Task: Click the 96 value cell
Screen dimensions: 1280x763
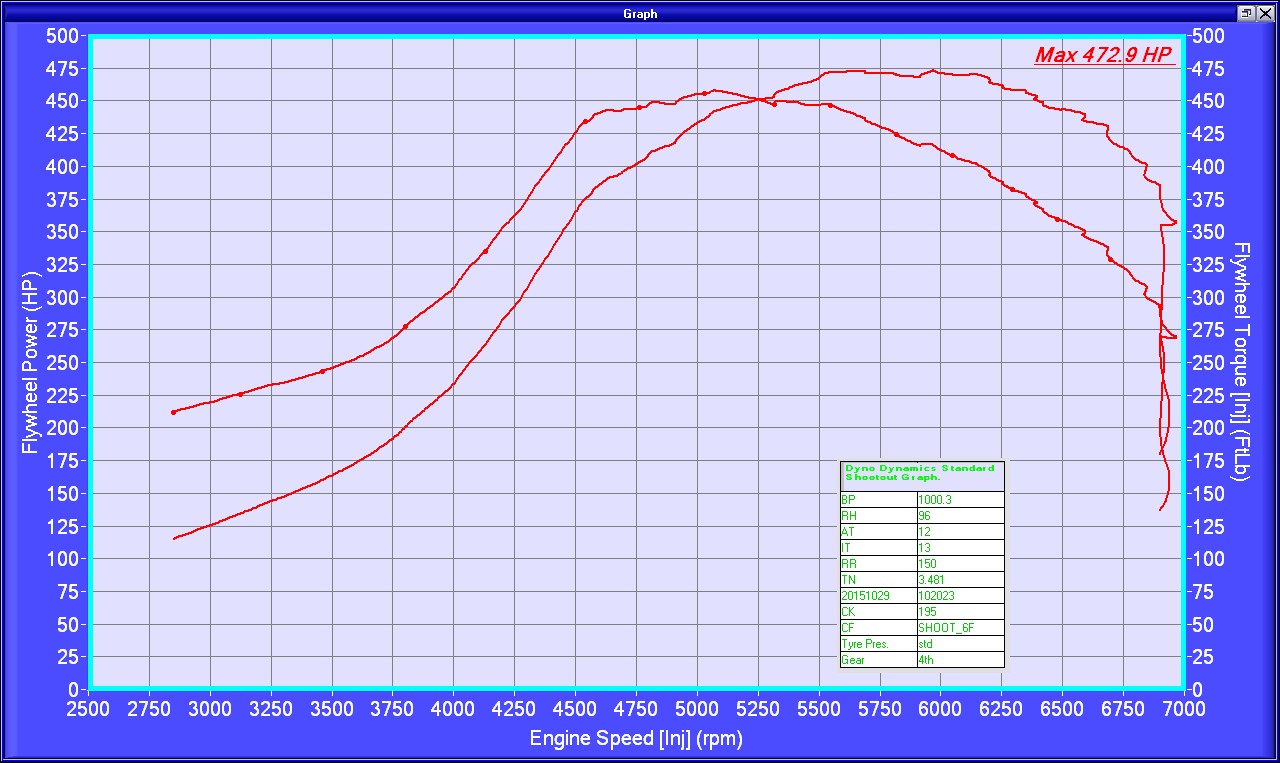Action: pyautogui.click(x=960, y=516)
